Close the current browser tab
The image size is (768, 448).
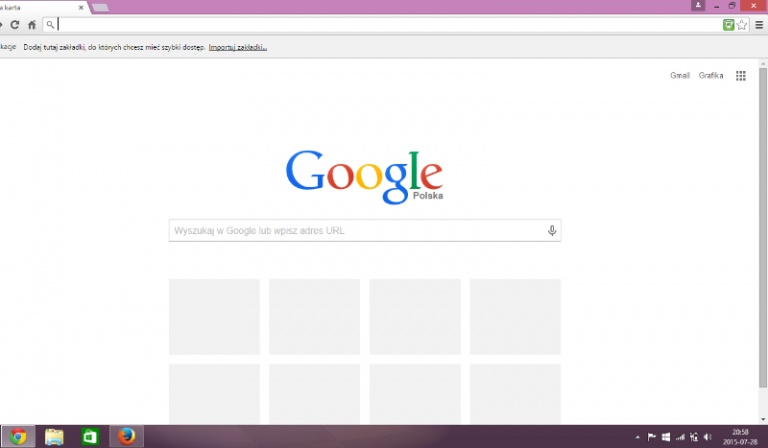tap(81, 6)
